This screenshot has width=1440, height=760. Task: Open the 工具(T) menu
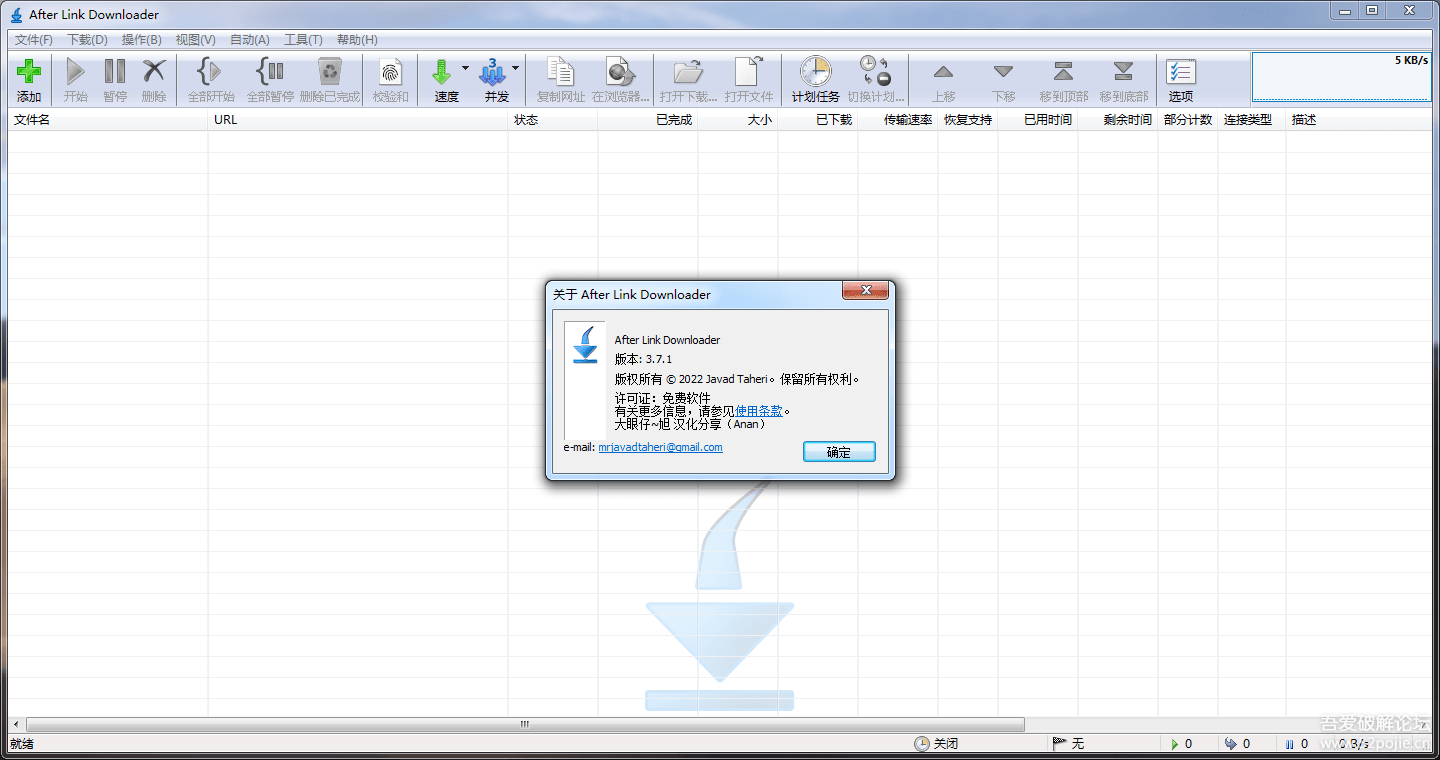click(303, 40)
